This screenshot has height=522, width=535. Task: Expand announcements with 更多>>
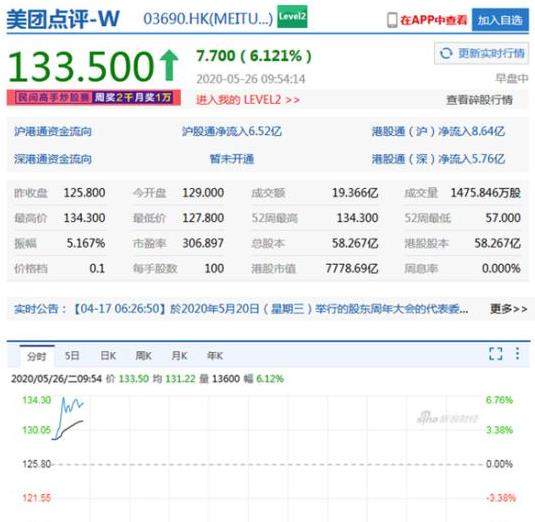pos(508,309)
